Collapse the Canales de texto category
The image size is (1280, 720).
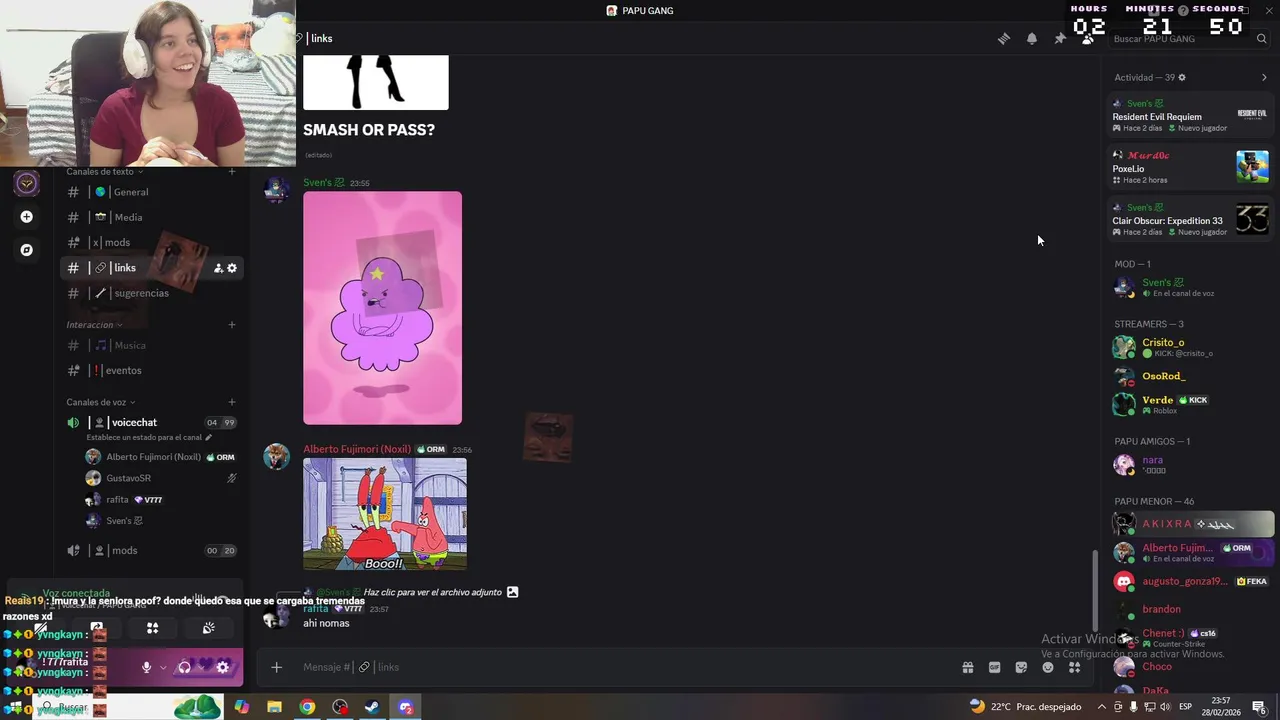click(x=104, y=172)
